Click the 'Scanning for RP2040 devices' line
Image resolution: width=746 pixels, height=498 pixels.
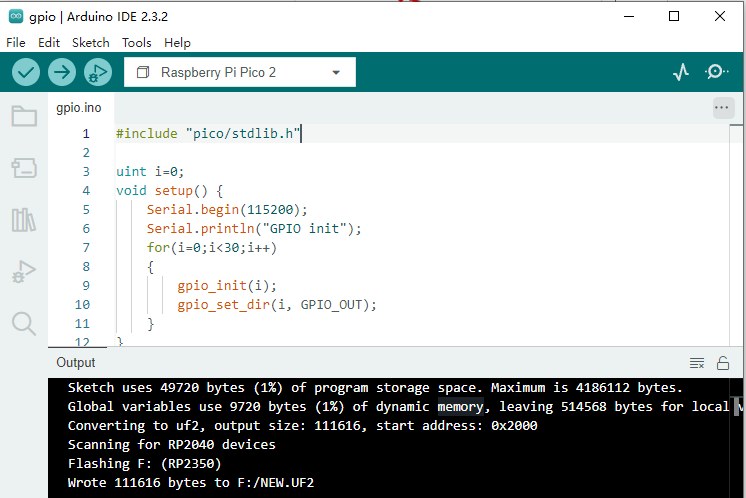(x=172, y=445)
